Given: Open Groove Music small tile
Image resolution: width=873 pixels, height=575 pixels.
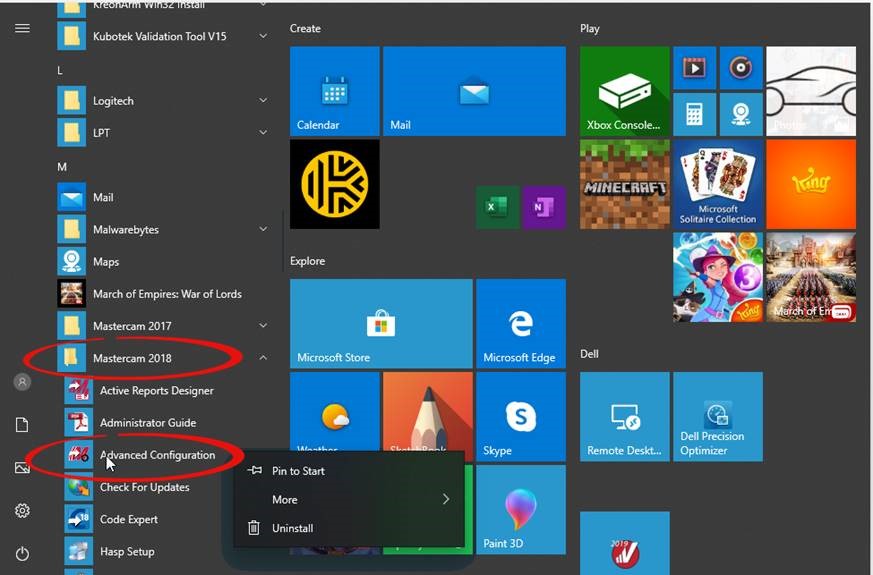Looking at the screenshot, I should point(741,68).
